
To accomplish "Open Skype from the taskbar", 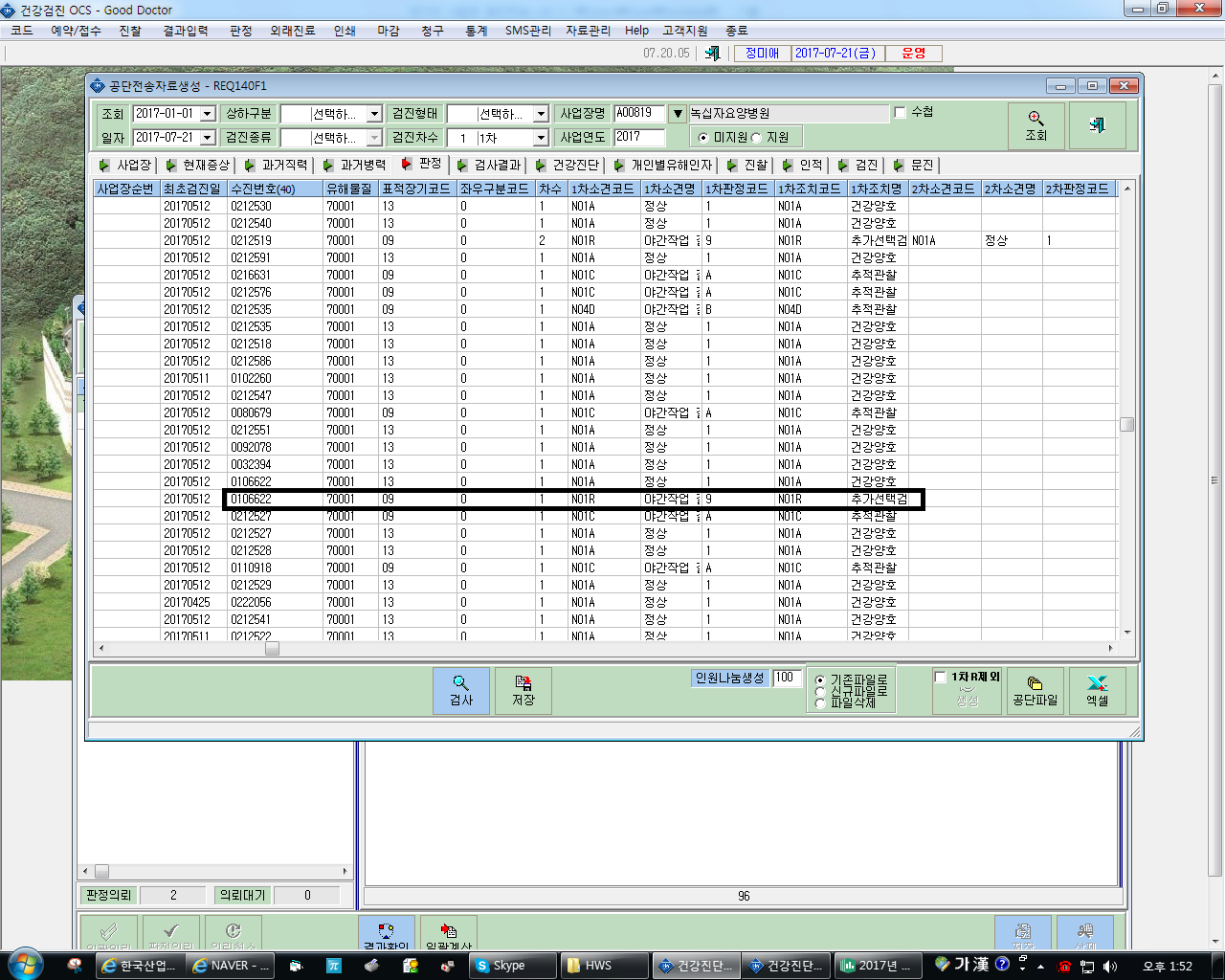I will coord(512,966).
